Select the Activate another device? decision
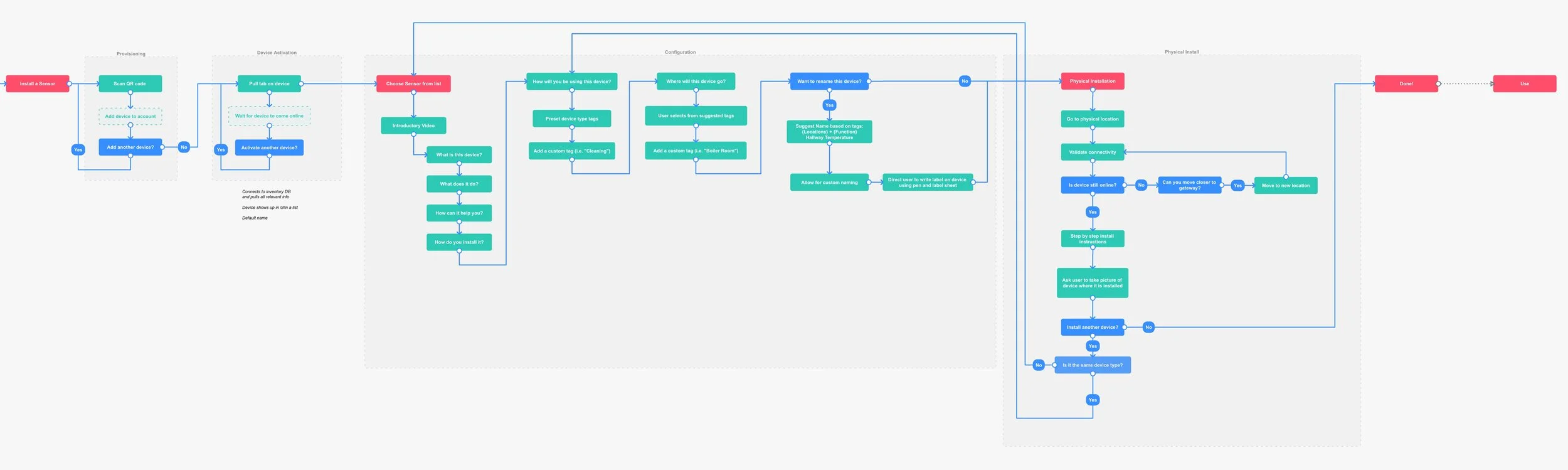Viewport: 1568px width, 470px height. pyautogui.click(x=269, y=147)
